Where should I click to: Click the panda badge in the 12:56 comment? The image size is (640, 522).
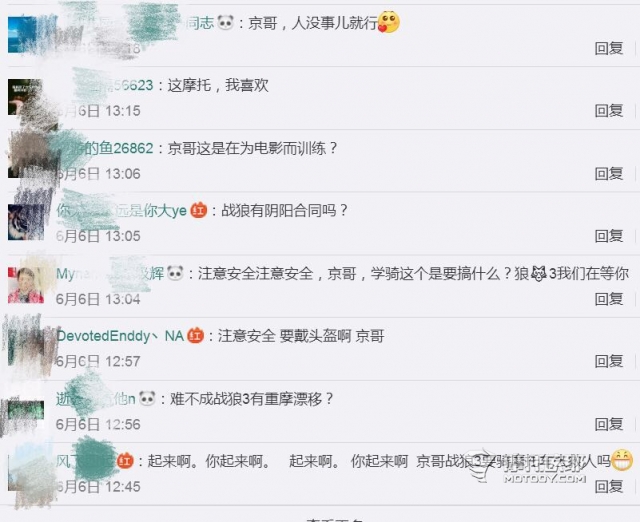147,398
